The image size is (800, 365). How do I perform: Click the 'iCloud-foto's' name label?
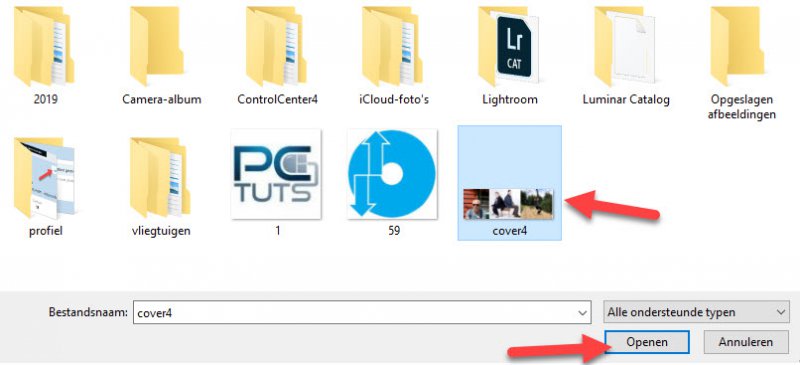tap(393, 100)
